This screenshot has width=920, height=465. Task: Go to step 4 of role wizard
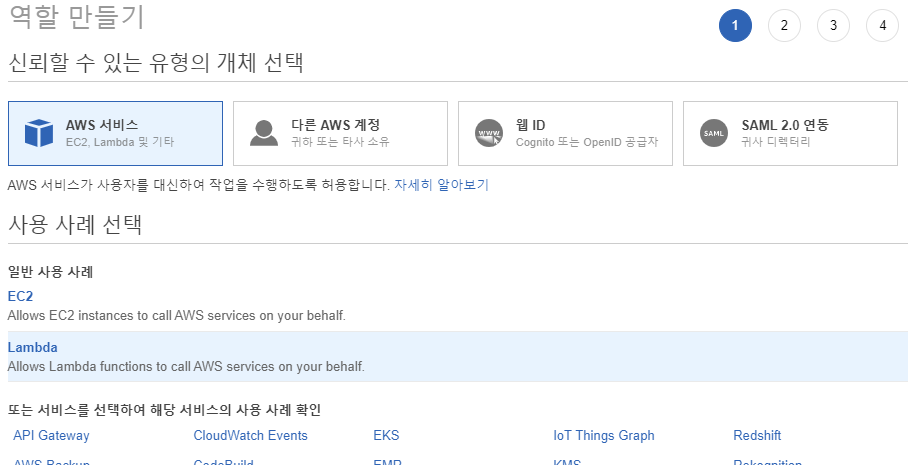882,25
